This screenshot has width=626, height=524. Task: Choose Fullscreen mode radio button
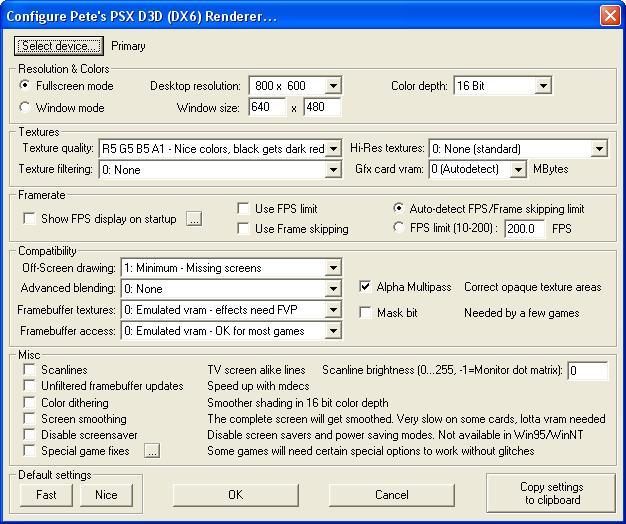[25, 85]
